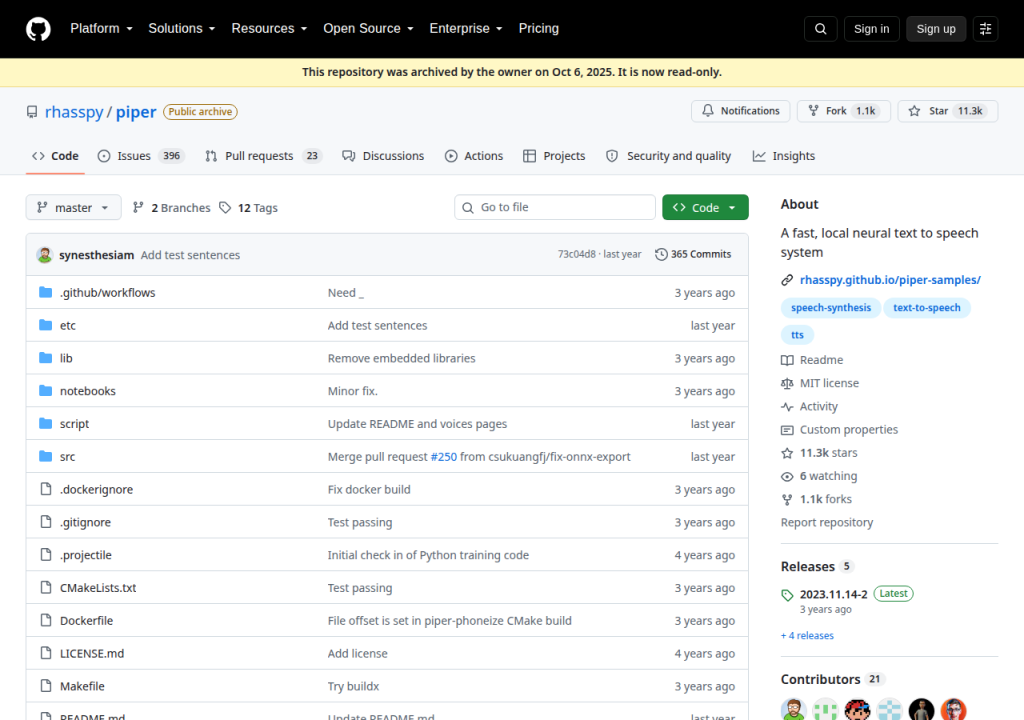Image resolution: width=1024 pixels, height=720 pixels.
Task: Open the rhasspy owner link
Action: pyautogui.click(x=74, y=112)
